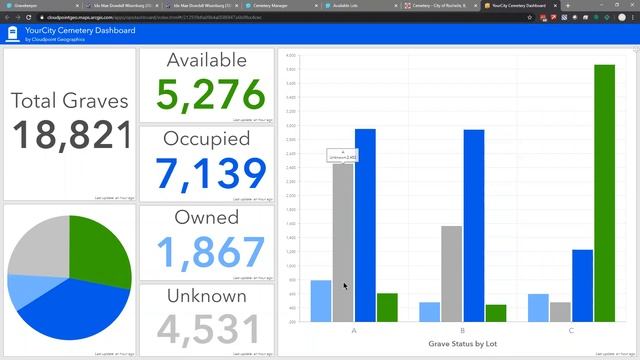640x360 pixels.
Task: Click the tombstone logo in dashboard header
Action: [12, 34]
